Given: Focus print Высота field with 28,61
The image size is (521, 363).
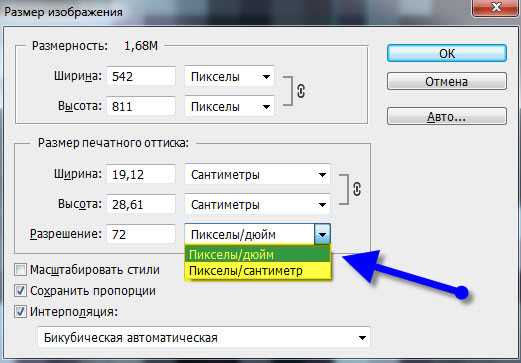Looking at the screenshot, I should (141, 204).
